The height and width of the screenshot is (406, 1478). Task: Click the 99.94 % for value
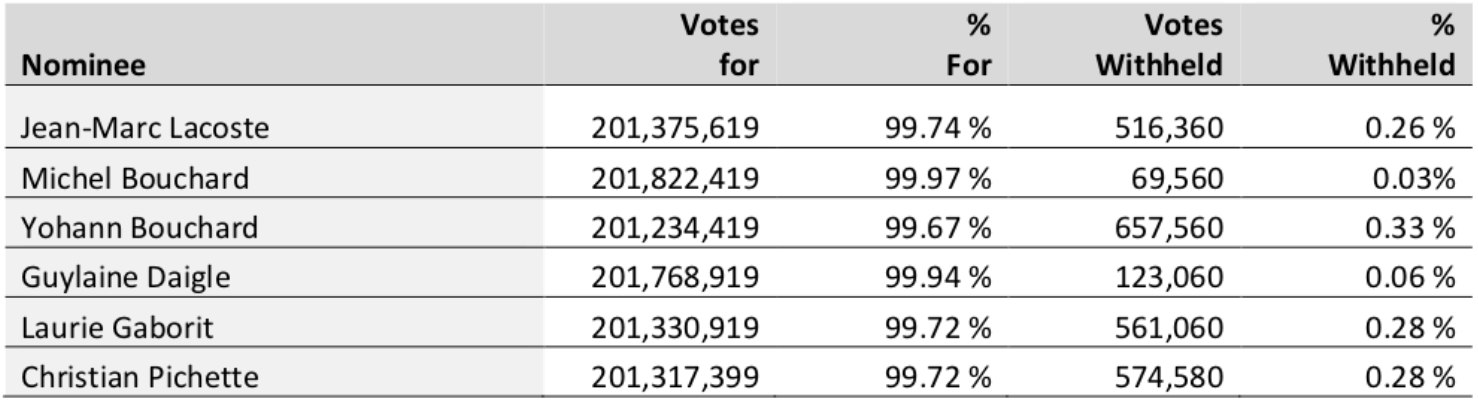937,277
